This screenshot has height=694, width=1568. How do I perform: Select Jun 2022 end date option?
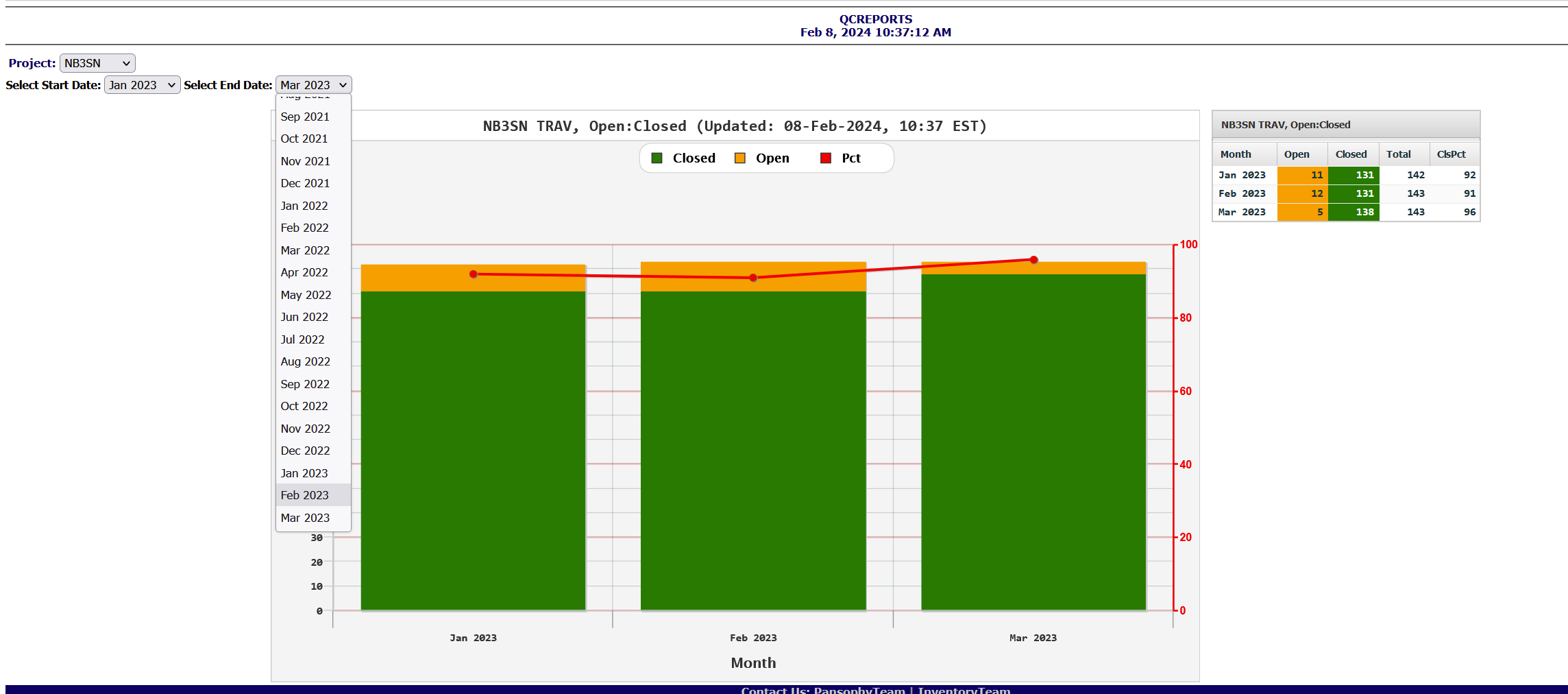coord(304,317)
